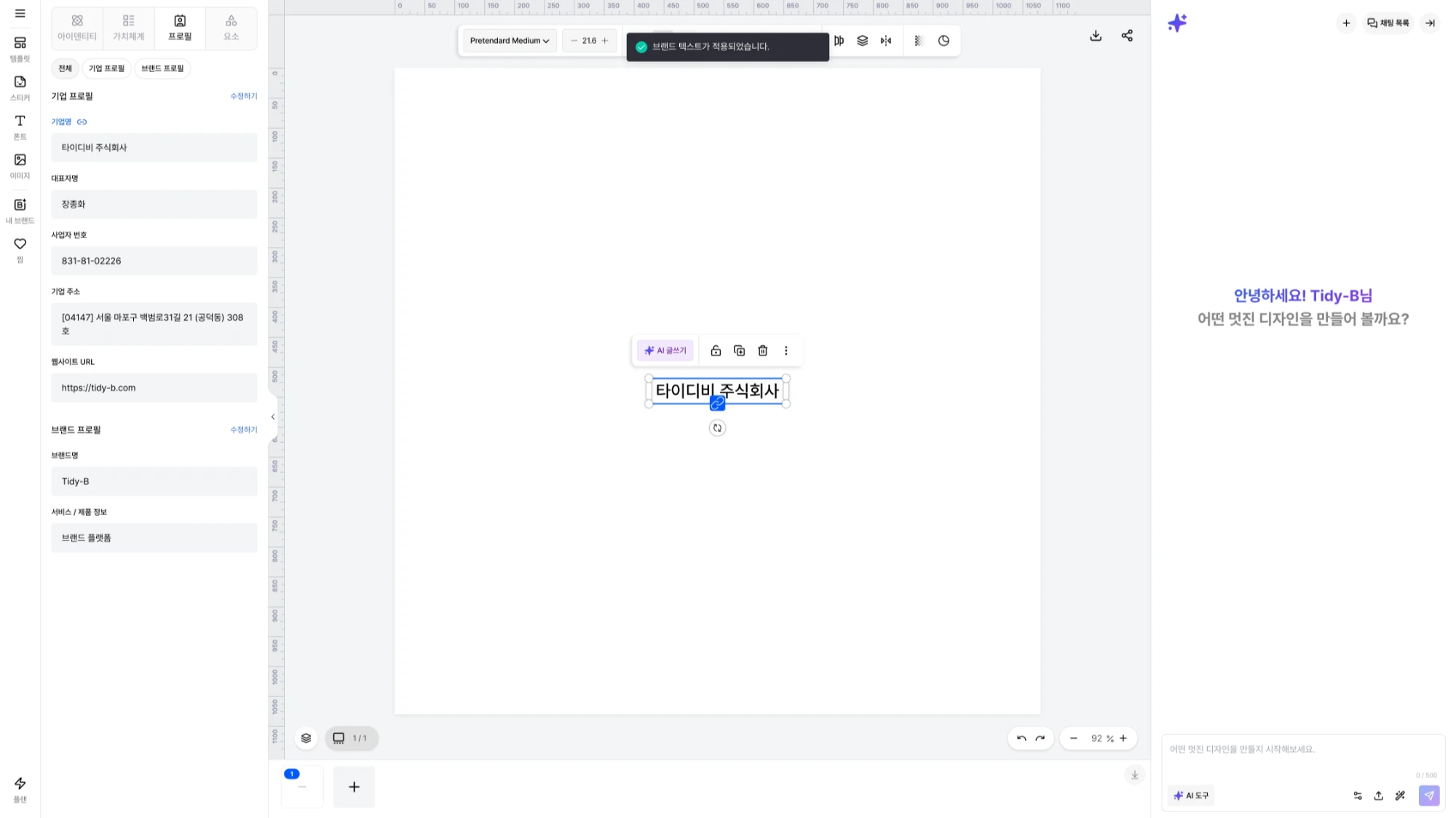Open the transparency icon in top toolbar
1456x818 pixels.
(918, 41)
